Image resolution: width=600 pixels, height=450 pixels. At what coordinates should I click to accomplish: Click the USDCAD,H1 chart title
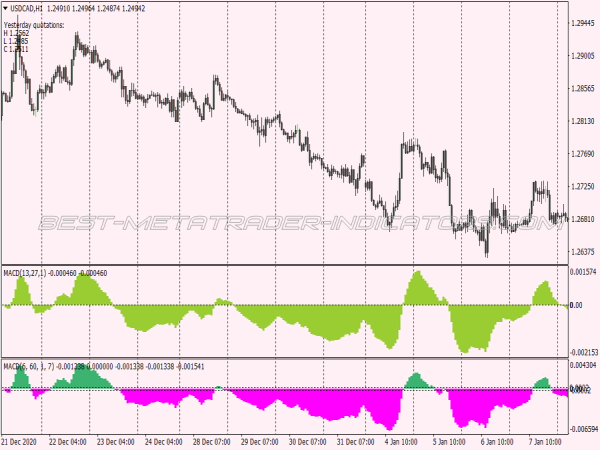[32, 6]
